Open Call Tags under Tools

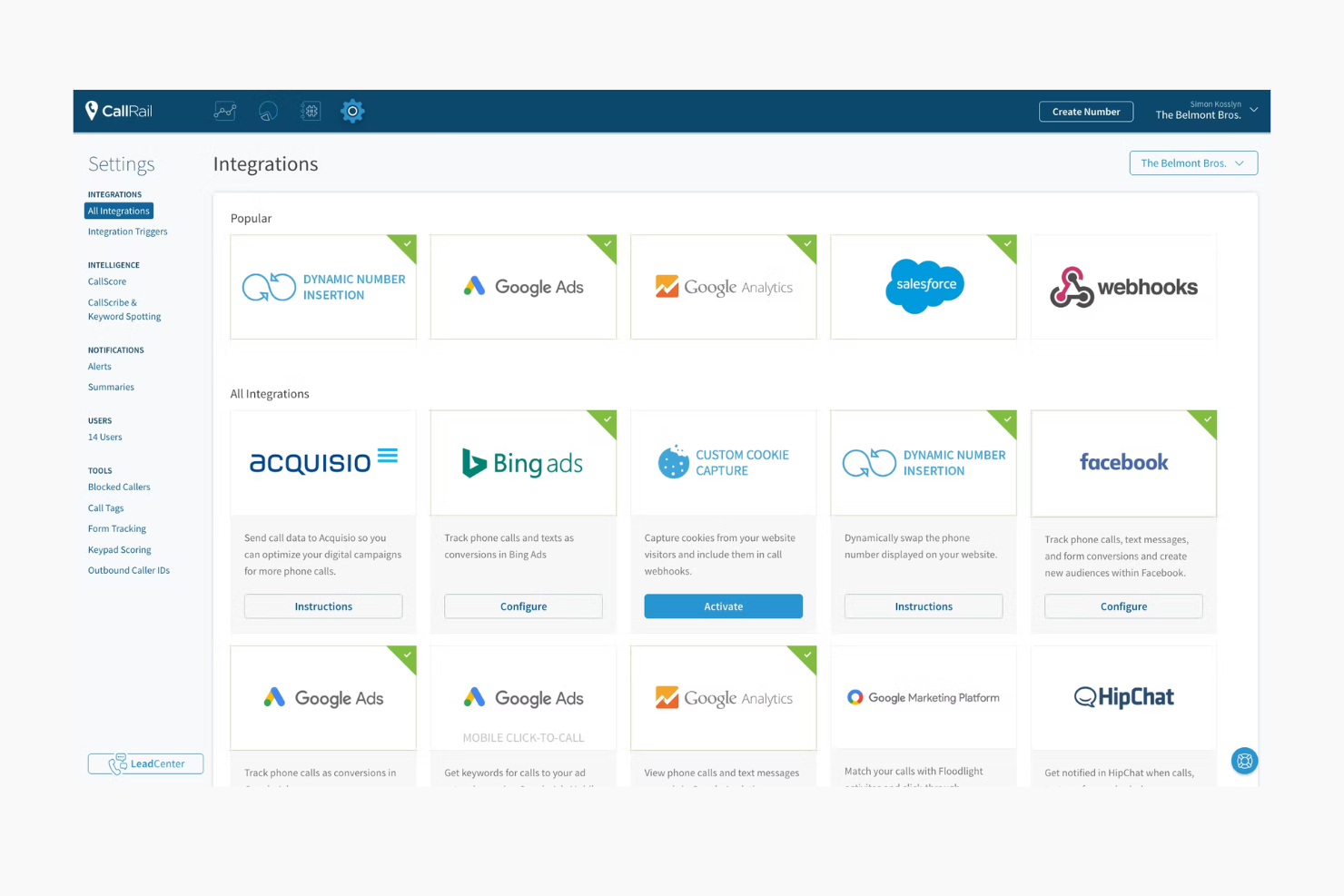pos(106,508)
